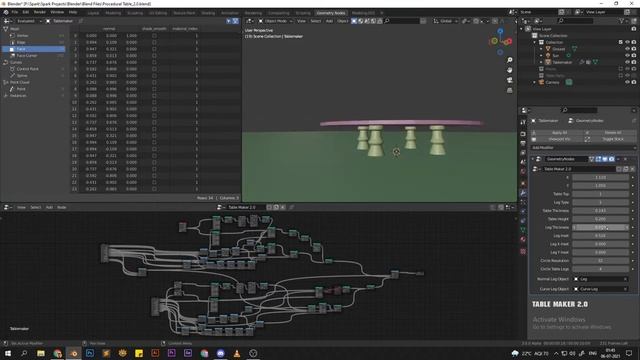Open VLC cone icon in the taskbar

click(237, 353)
